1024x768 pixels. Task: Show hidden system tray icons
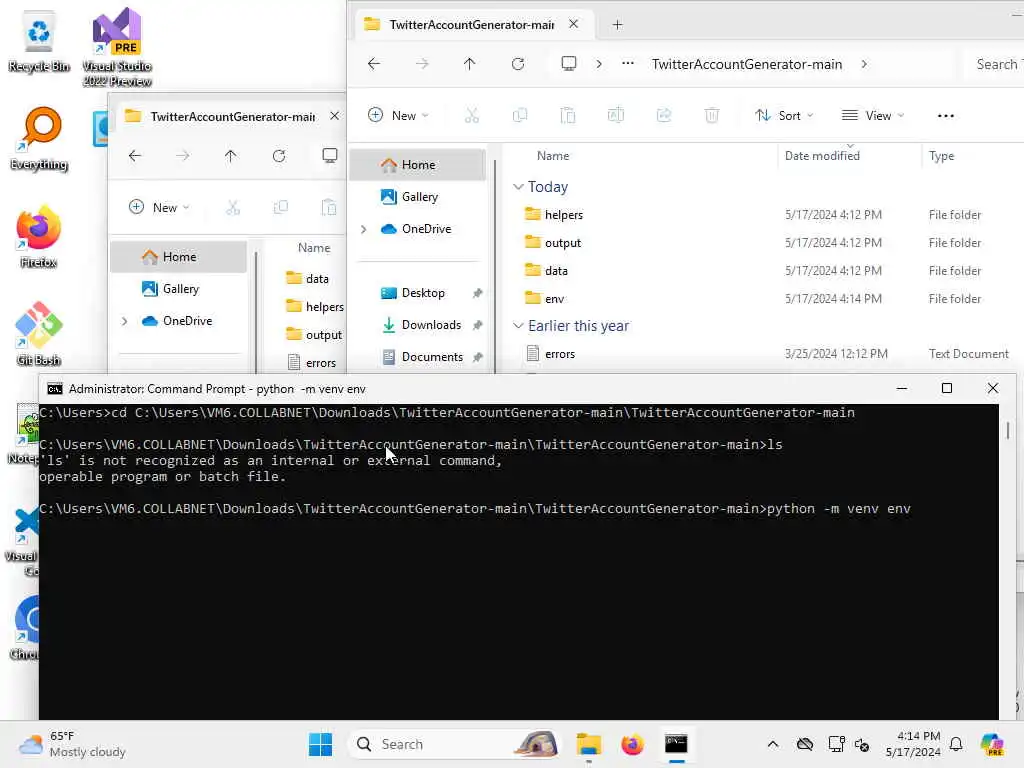tap(773, 744)
